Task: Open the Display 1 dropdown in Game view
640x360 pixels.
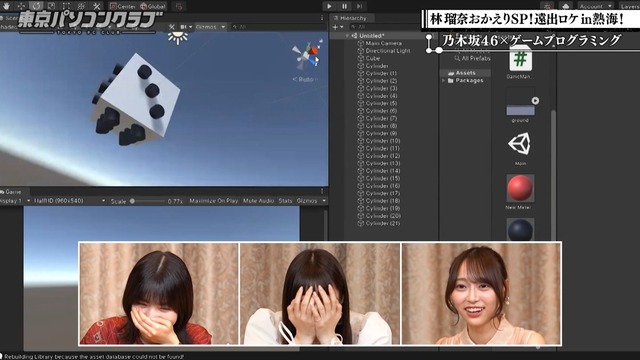Action: tap(15, 201)
